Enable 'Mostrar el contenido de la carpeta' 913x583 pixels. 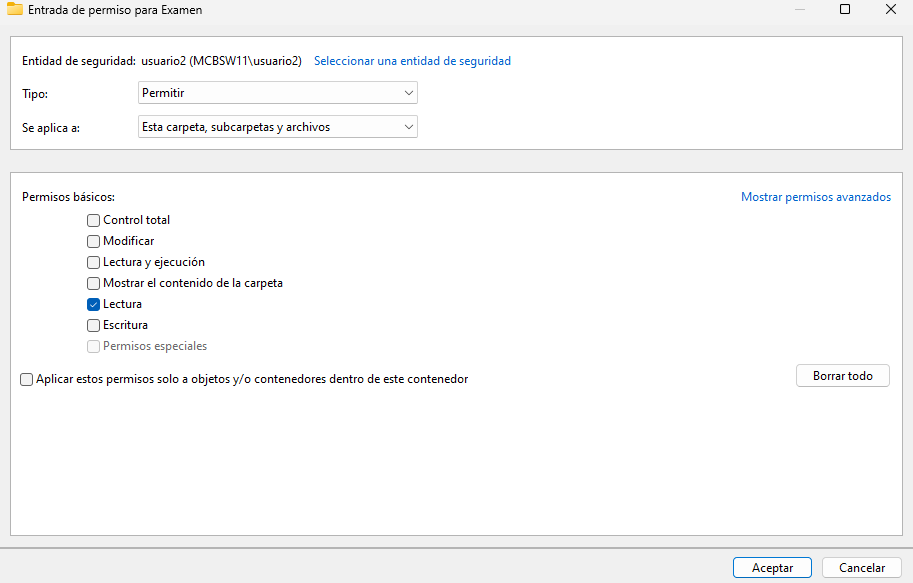point(93,283)
